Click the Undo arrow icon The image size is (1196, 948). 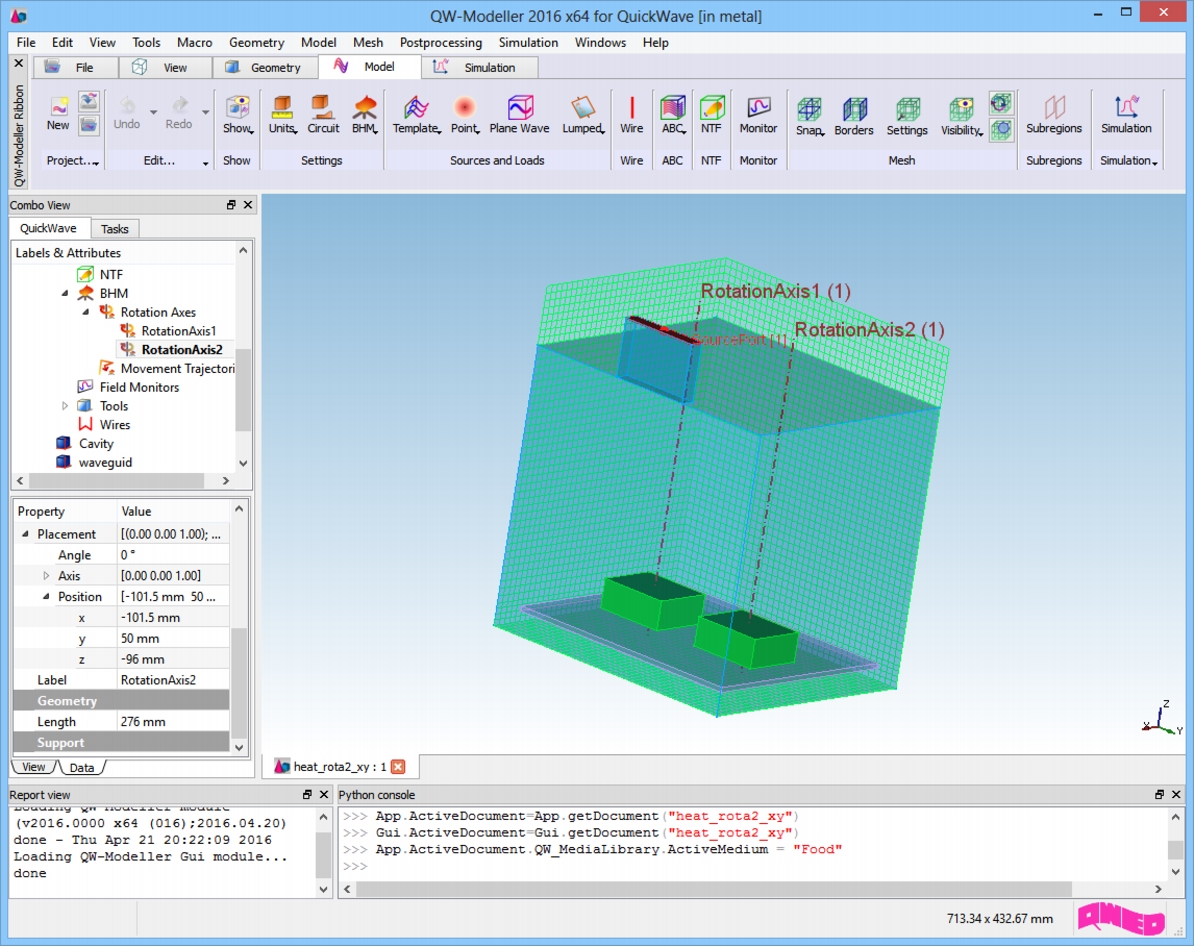[127, 106]
